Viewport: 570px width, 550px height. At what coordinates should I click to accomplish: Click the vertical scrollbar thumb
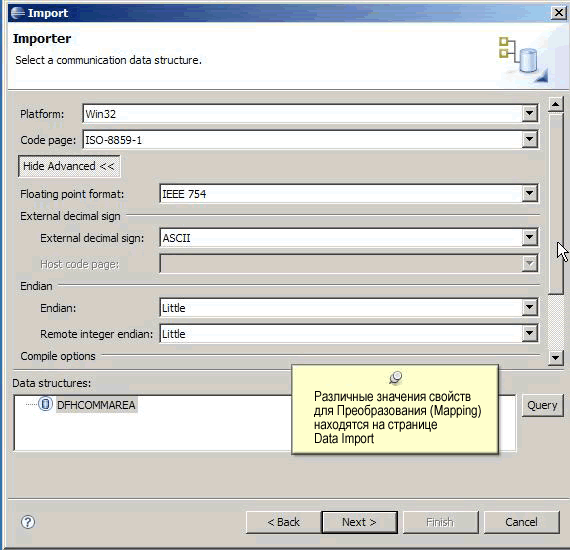tap(555, 204)
